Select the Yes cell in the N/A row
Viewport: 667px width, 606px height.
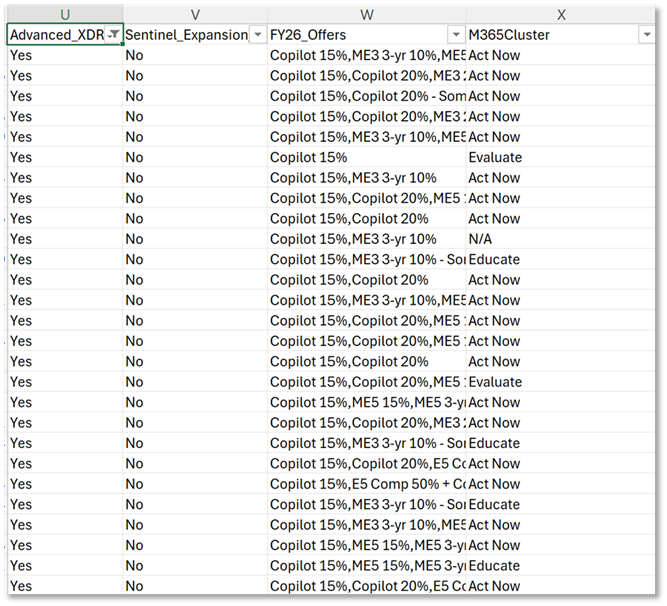pos(65,239)
